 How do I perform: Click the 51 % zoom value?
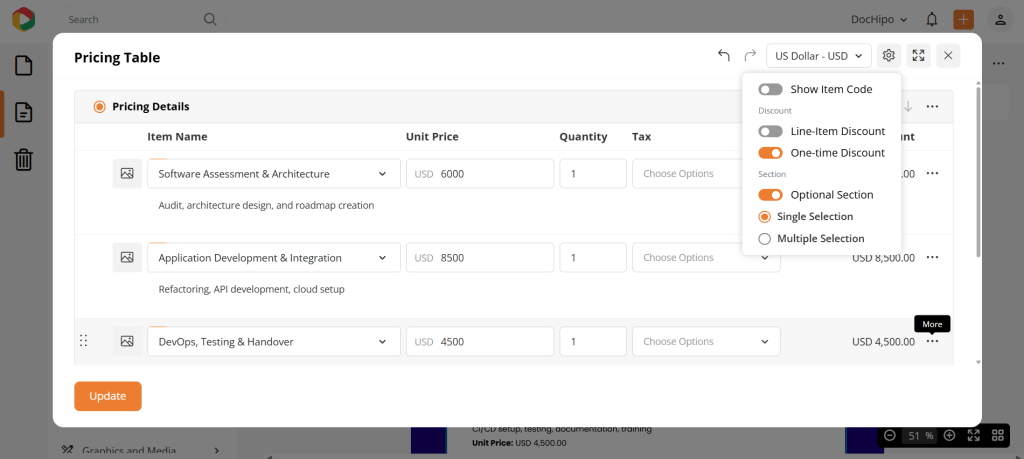[920, 435]
